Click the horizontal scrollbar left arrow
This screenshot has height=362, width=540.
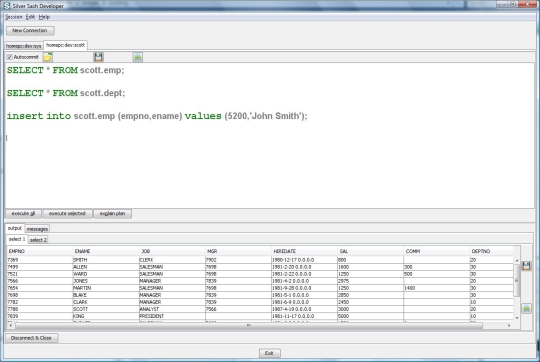[11, 325]
